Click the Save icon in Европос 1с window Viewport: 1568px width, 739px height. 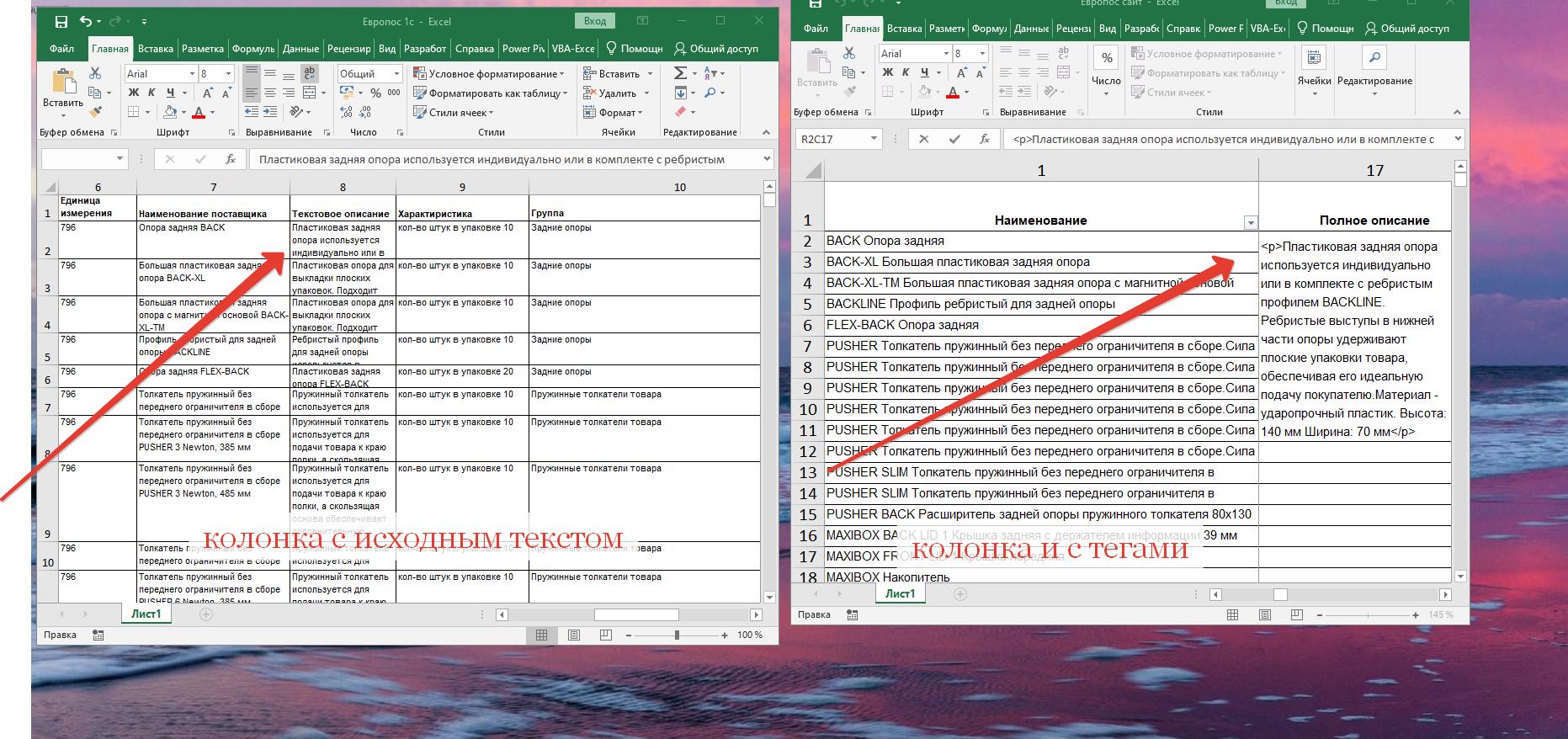(61, 21)
